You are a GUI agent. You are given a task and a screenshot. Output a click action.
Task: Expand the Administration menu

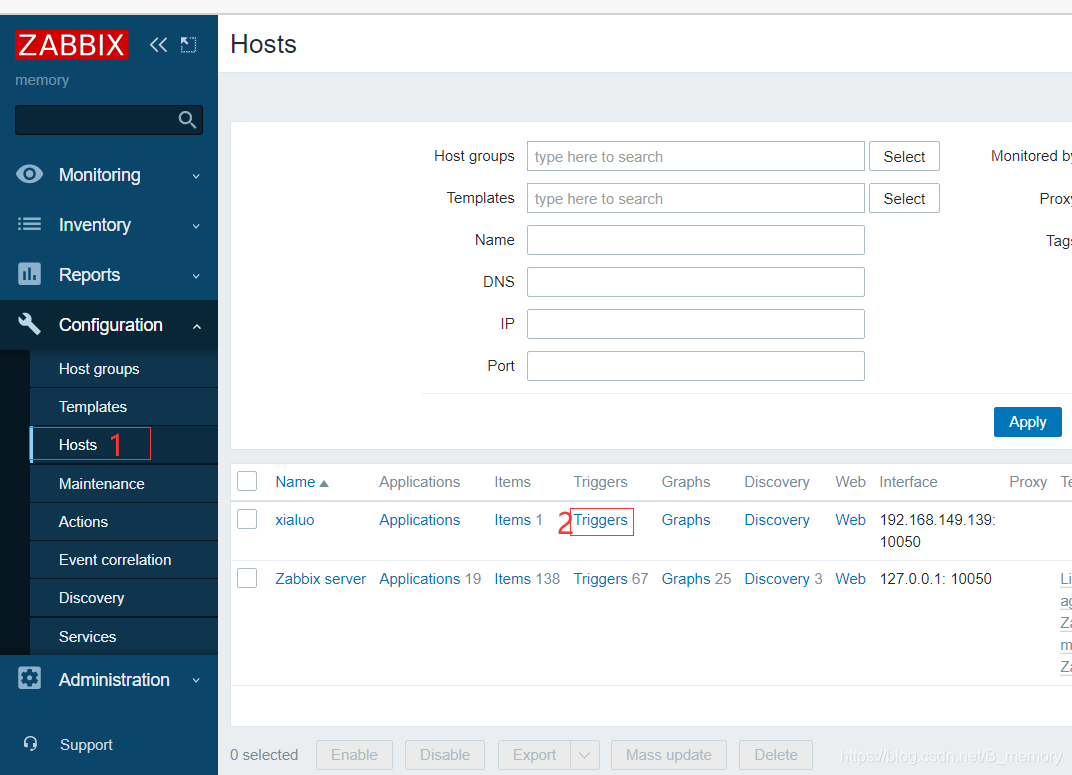[109, 679]
